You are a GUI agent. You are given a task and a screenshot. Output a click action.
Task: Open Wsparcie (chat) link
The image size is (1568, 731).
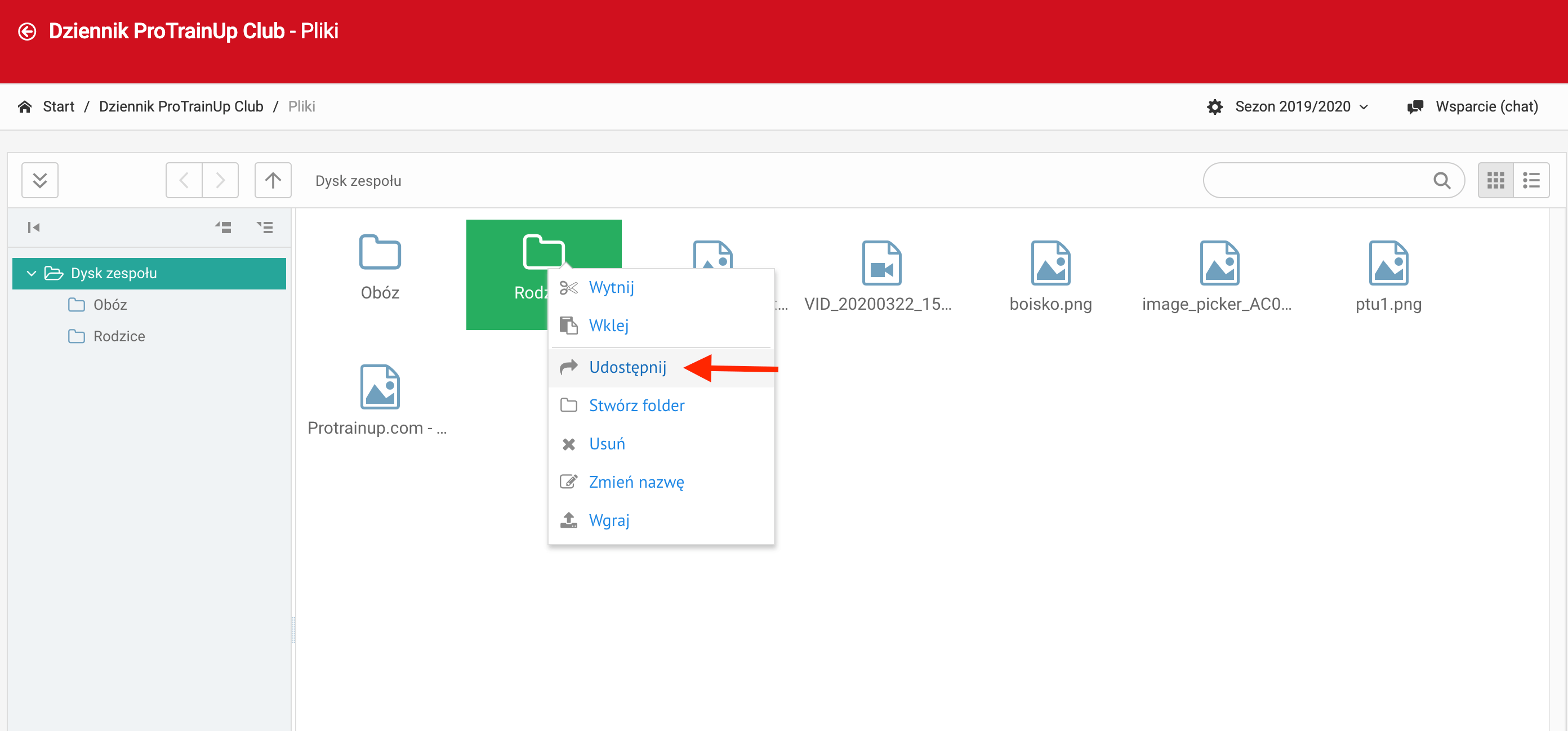[1486, 106]
